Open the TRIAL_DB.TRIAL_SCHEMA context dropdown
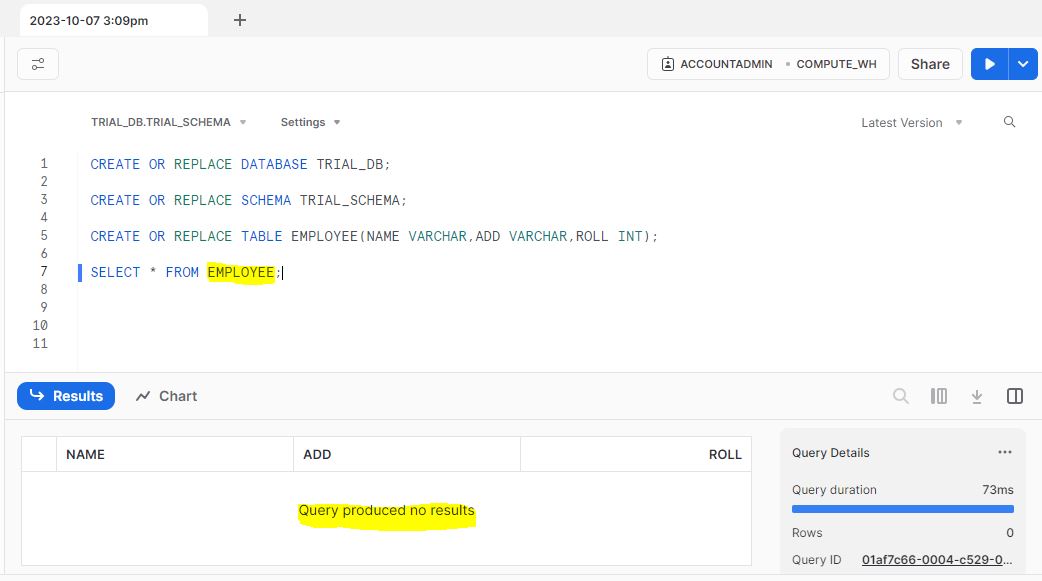 169,122
